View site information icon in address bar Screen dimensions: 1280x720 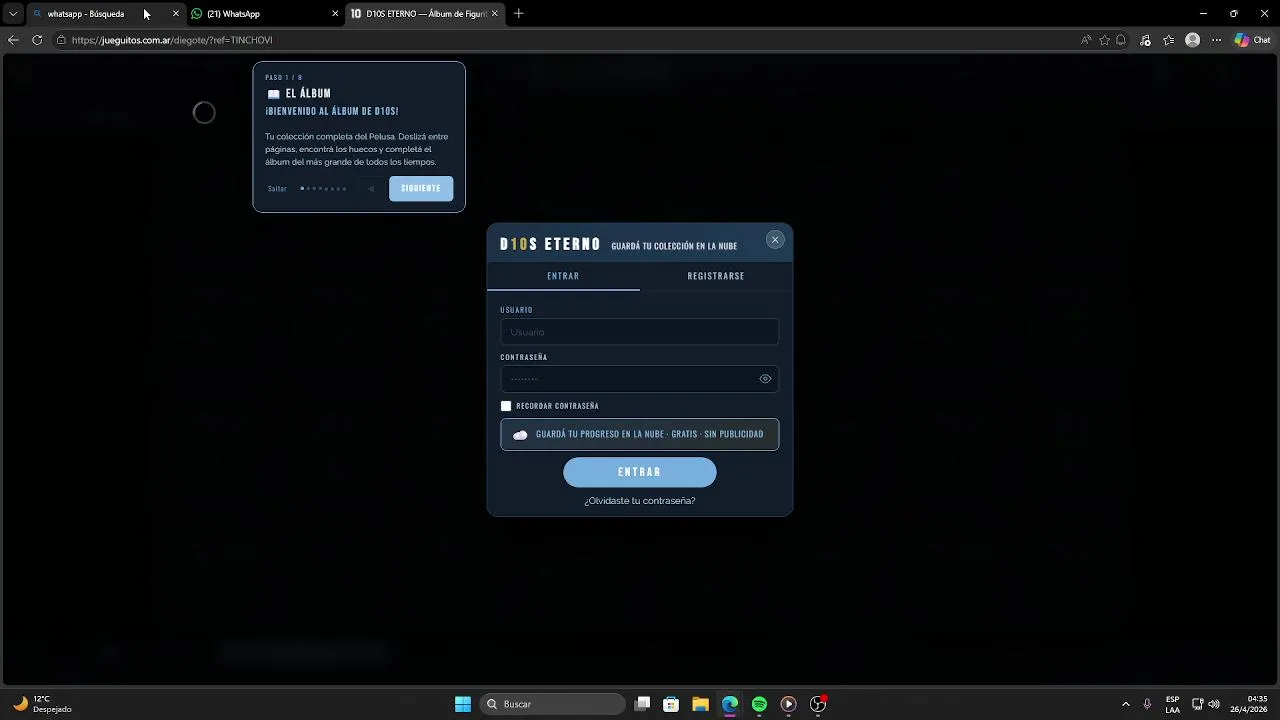[61, 40]
